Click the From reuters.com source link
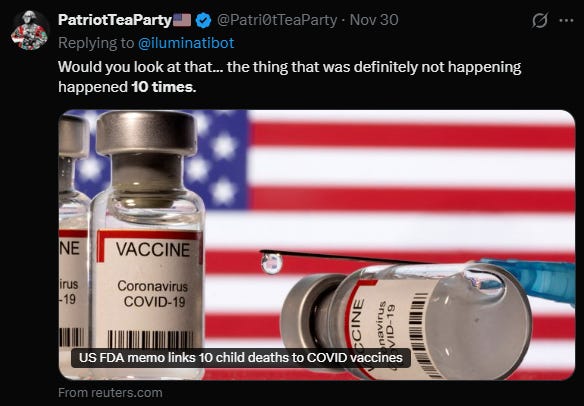This screenshot has height=406, width=584. [x=110, y=393]
